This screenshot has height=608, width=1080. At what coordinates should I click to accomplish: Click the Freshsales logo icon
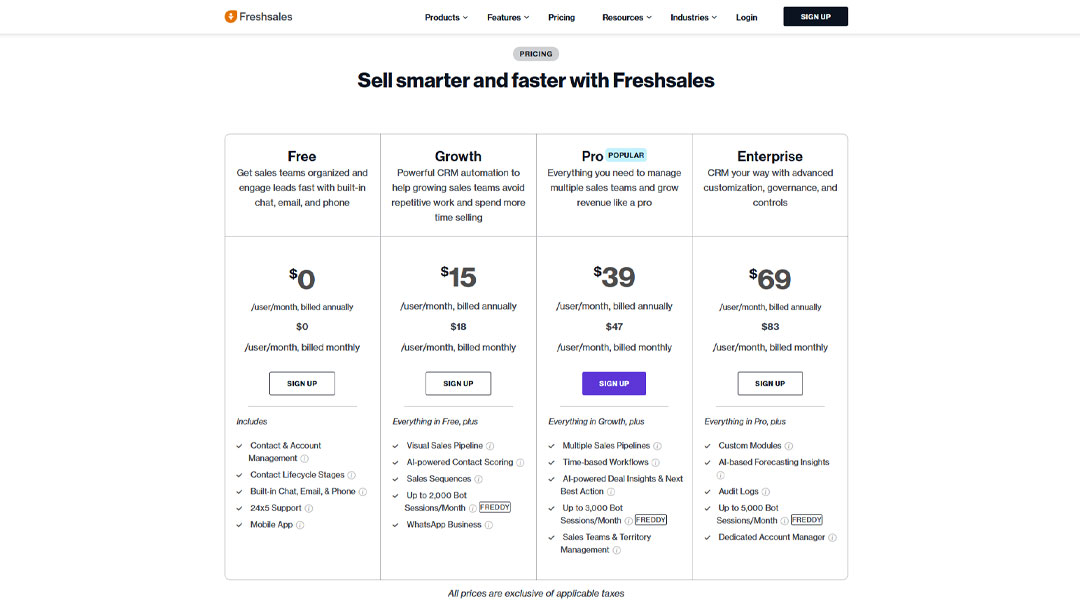point(231,17)
